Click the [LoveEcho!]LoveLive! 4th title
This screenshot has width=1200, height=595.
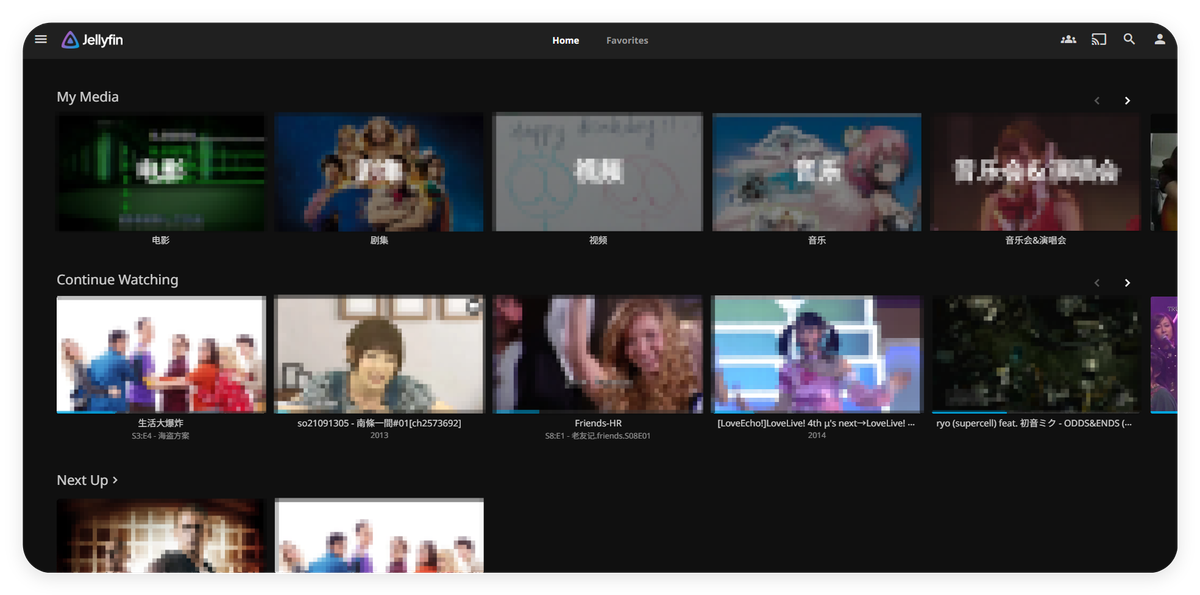[817, 423]
